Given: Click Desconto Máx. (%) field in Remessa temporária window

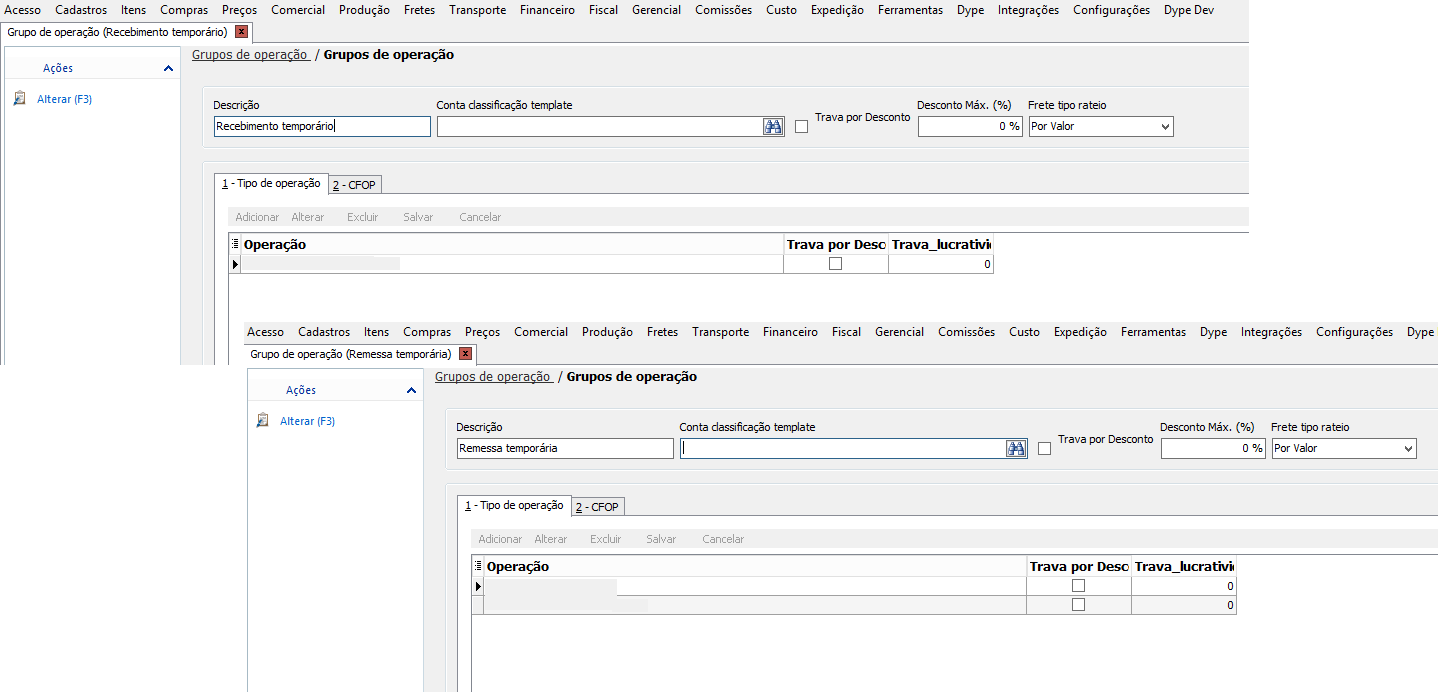Looking at the screenshot, I should click(1213, 449).
